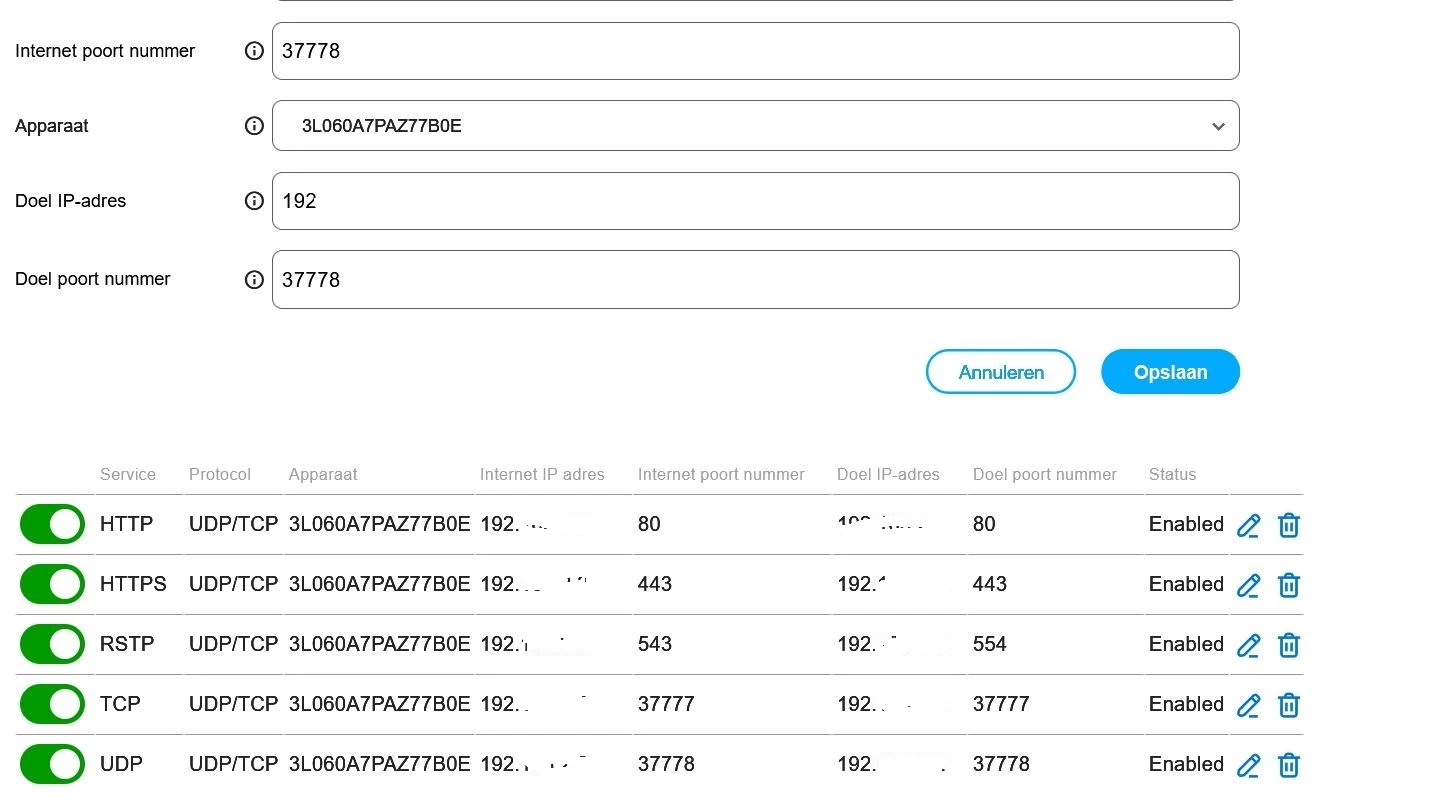Delete the HTTPS port forwarding rule
The height and width of the screenshot is (808, 1436).
[1289, 585]
